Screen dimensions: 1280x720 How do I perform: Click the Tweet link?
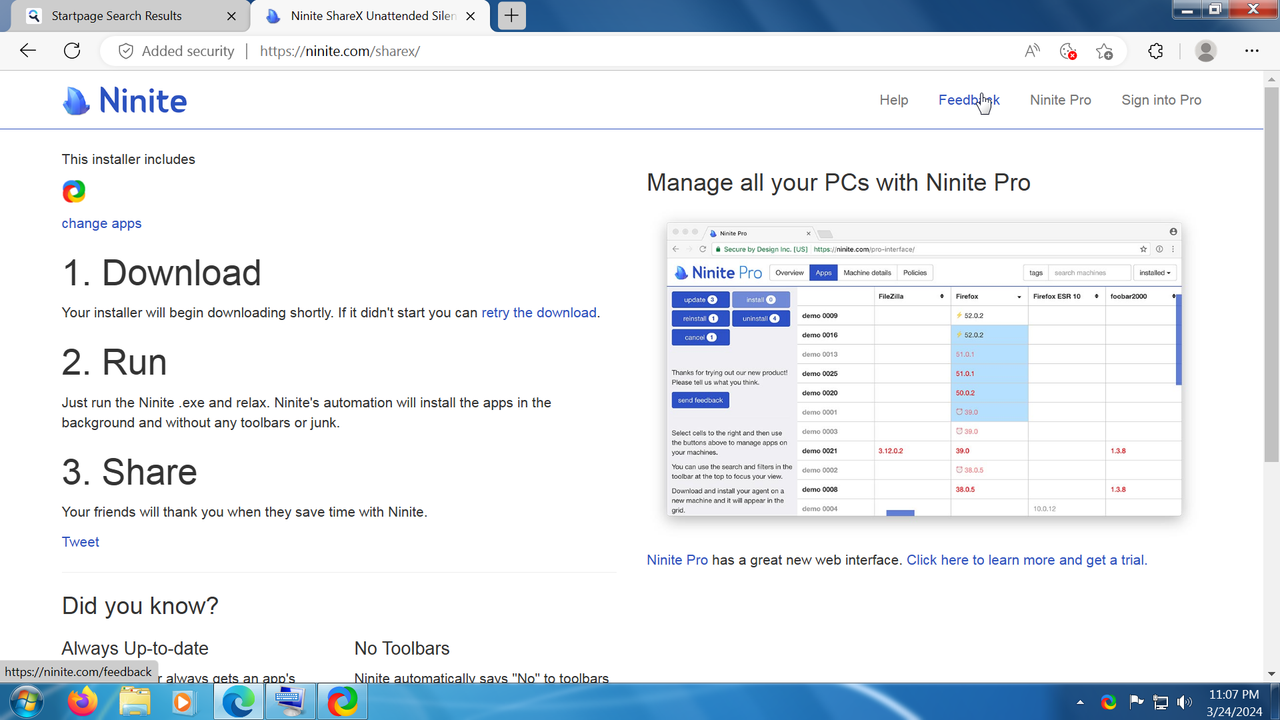80,542
